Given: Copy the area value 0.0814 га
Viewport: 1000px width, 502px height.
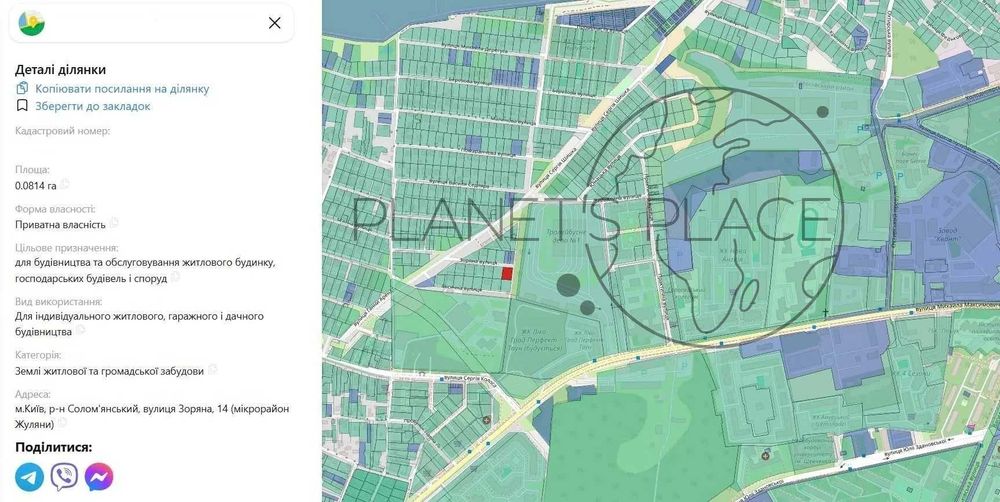Looking at the screenshot, I should [x=64, y=184].
